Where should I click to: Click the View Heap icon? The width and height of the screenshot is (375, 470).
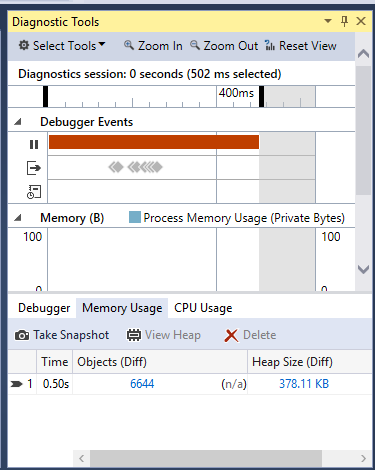(x=134, y=335)
